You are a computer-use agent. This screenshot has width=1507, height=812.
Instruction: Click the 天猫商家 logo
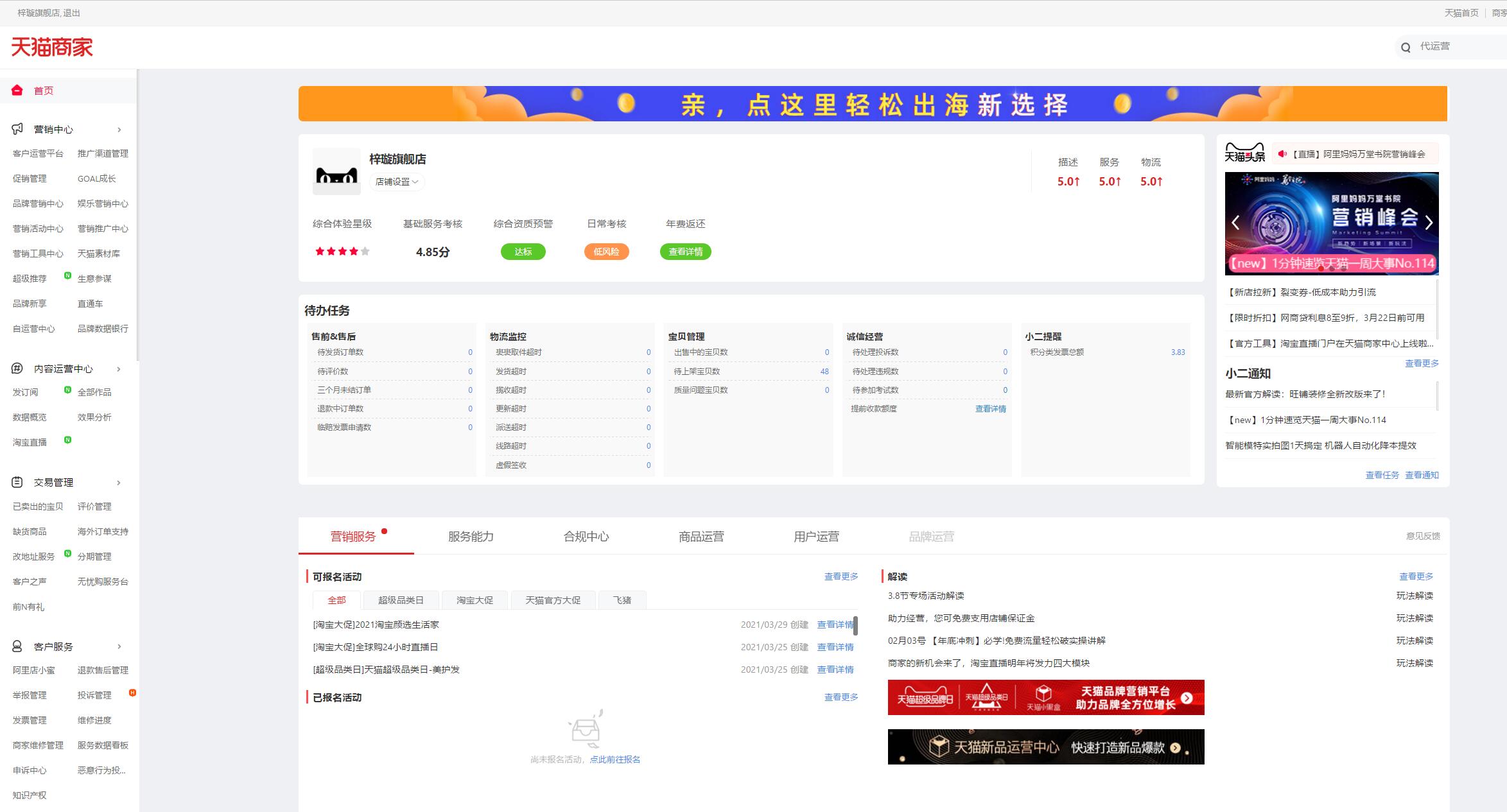point(52,47)
